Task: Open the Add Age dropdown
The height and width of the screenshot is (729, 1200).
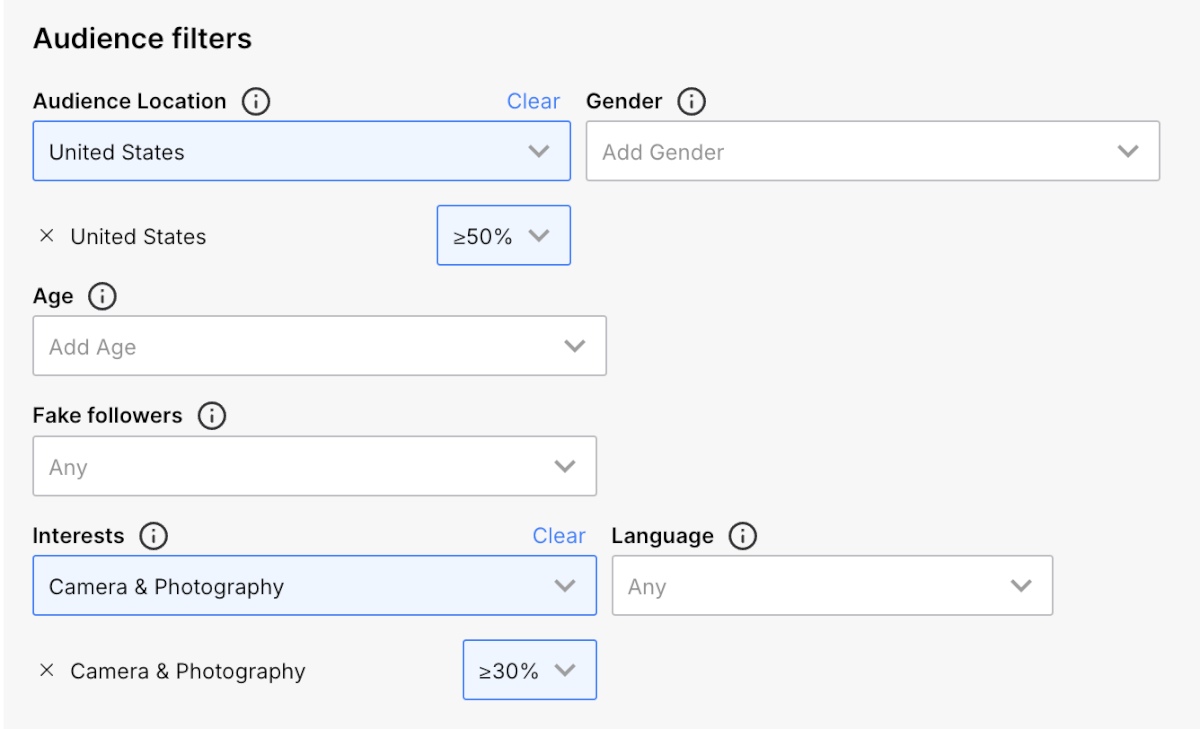Action: click(319, 347)
